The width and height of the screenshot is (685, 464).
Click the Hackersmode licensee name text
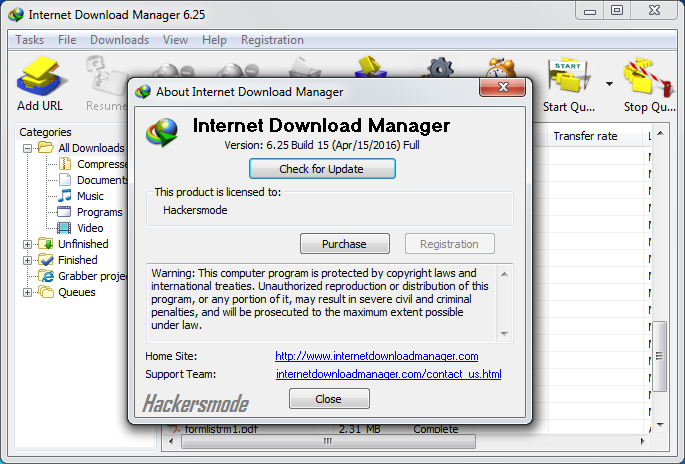point(195,210)
